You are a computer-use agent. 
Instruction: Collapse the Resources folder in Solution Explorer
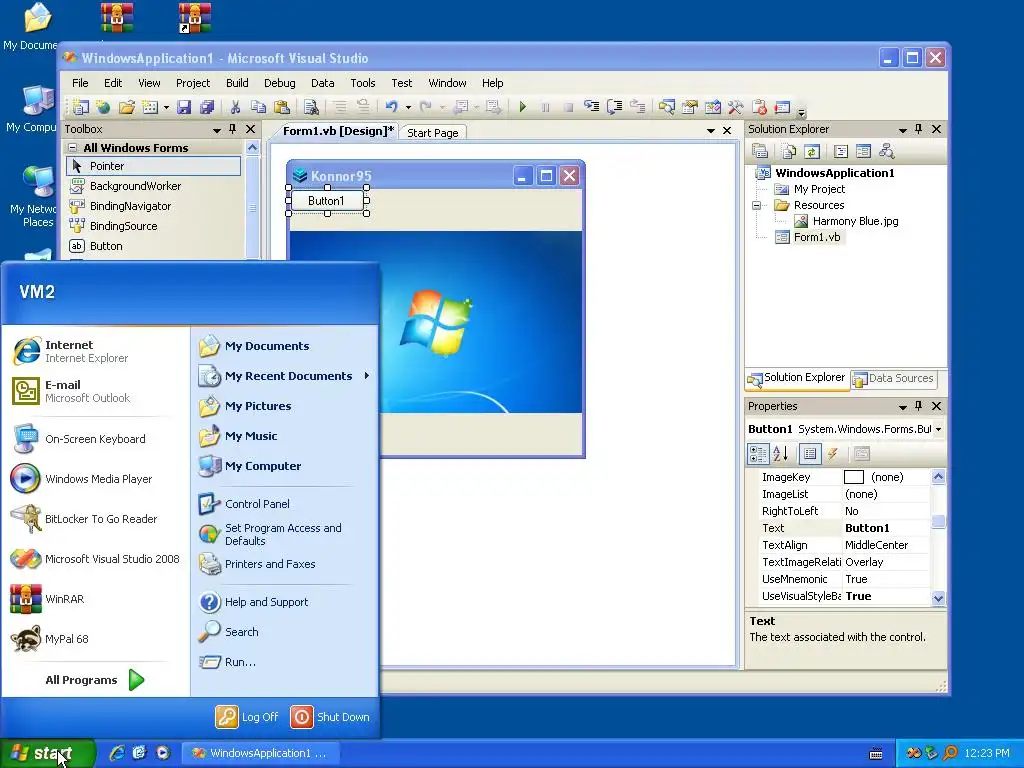pyautogui.click(x=757, y=205)
